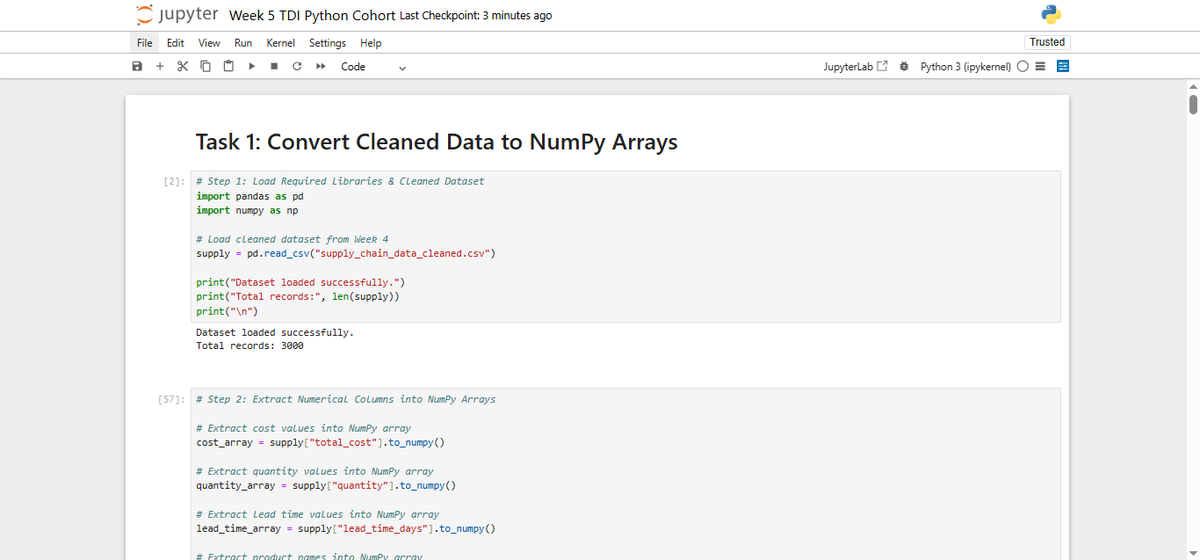Click the kernel status circle indicator

(x=1025, y=67)
